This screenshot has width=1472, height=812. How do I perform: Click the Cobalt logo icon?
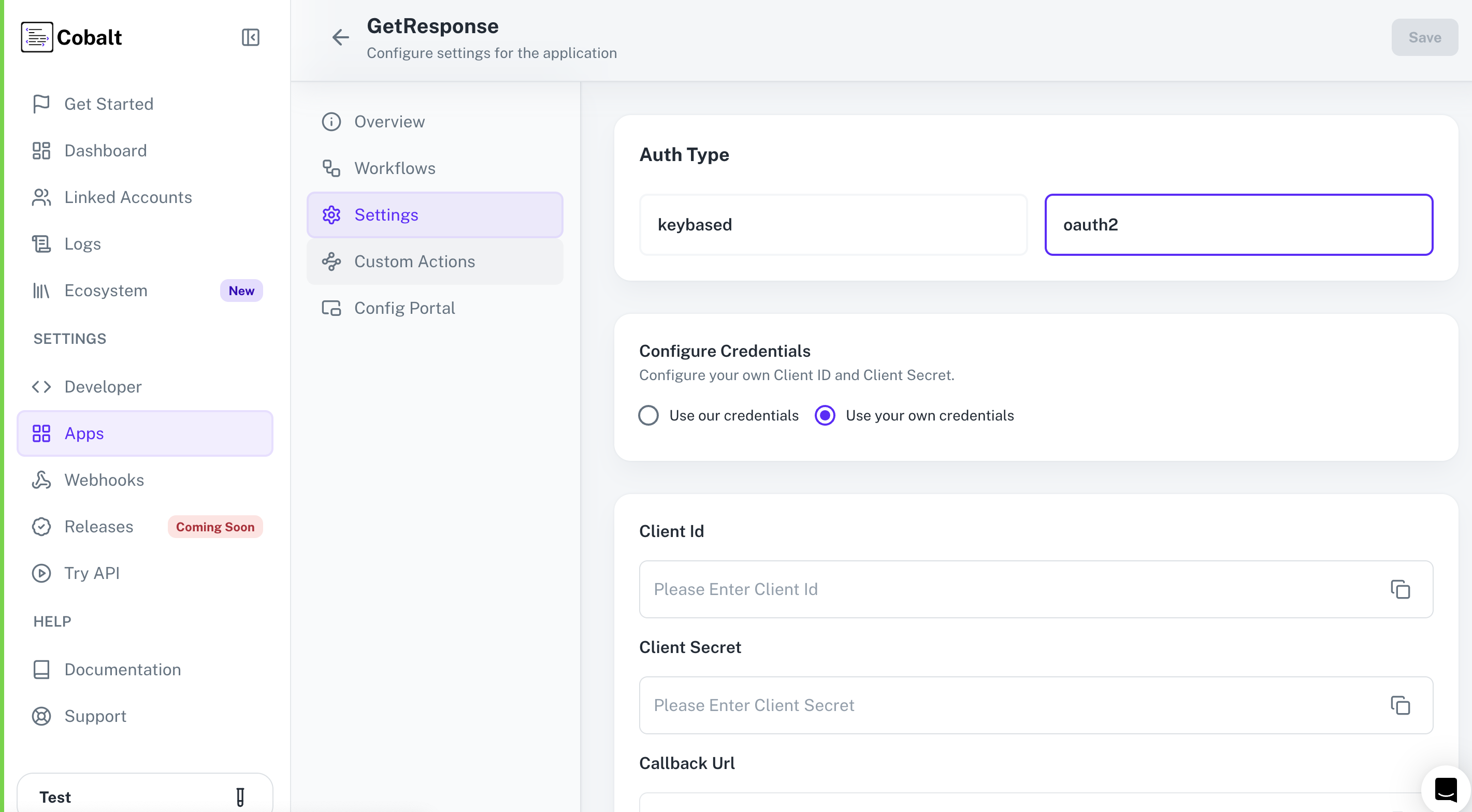click(37, 37)
